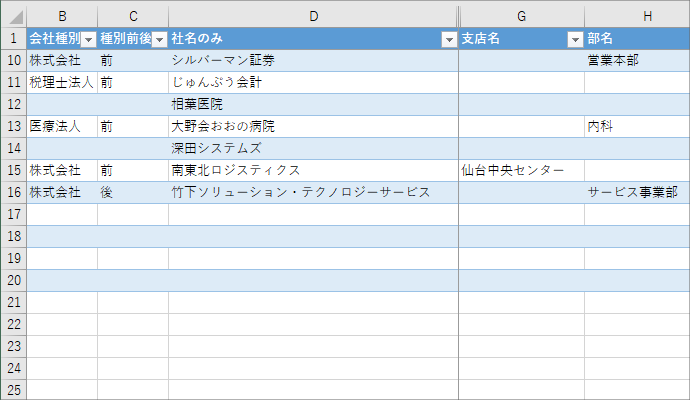The height and width of the screenshot is (400, 690).
Task: Select column H header
Action: click(x=638, y=17)
